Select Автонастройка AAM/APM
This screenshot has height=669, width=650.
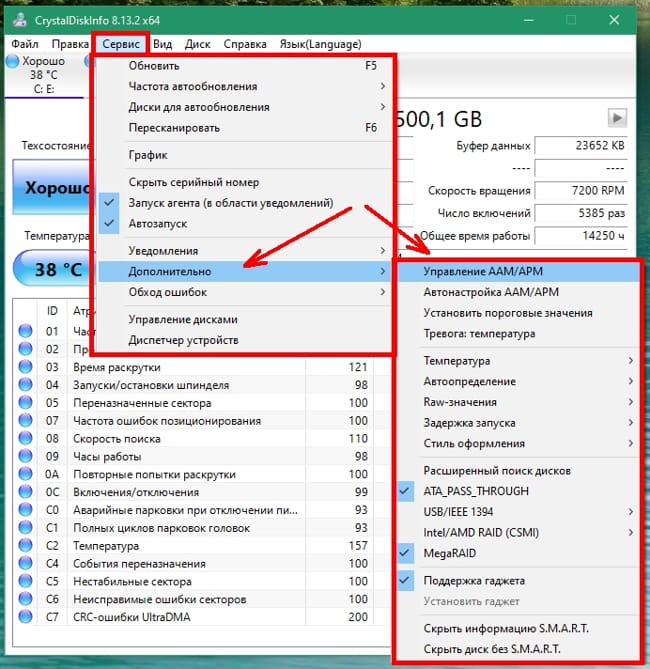(519, 292)
